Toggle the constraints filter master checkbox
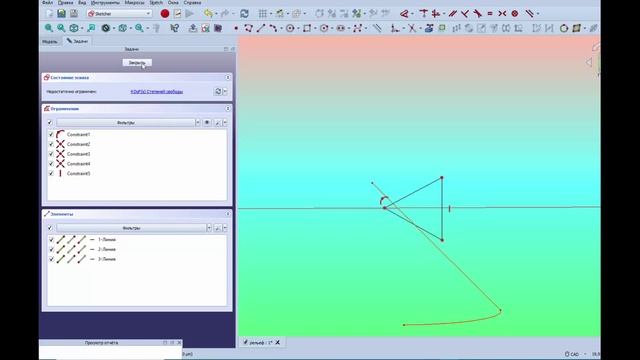The height and width of the screenshot is (360, 640). (x=50, y=122)
